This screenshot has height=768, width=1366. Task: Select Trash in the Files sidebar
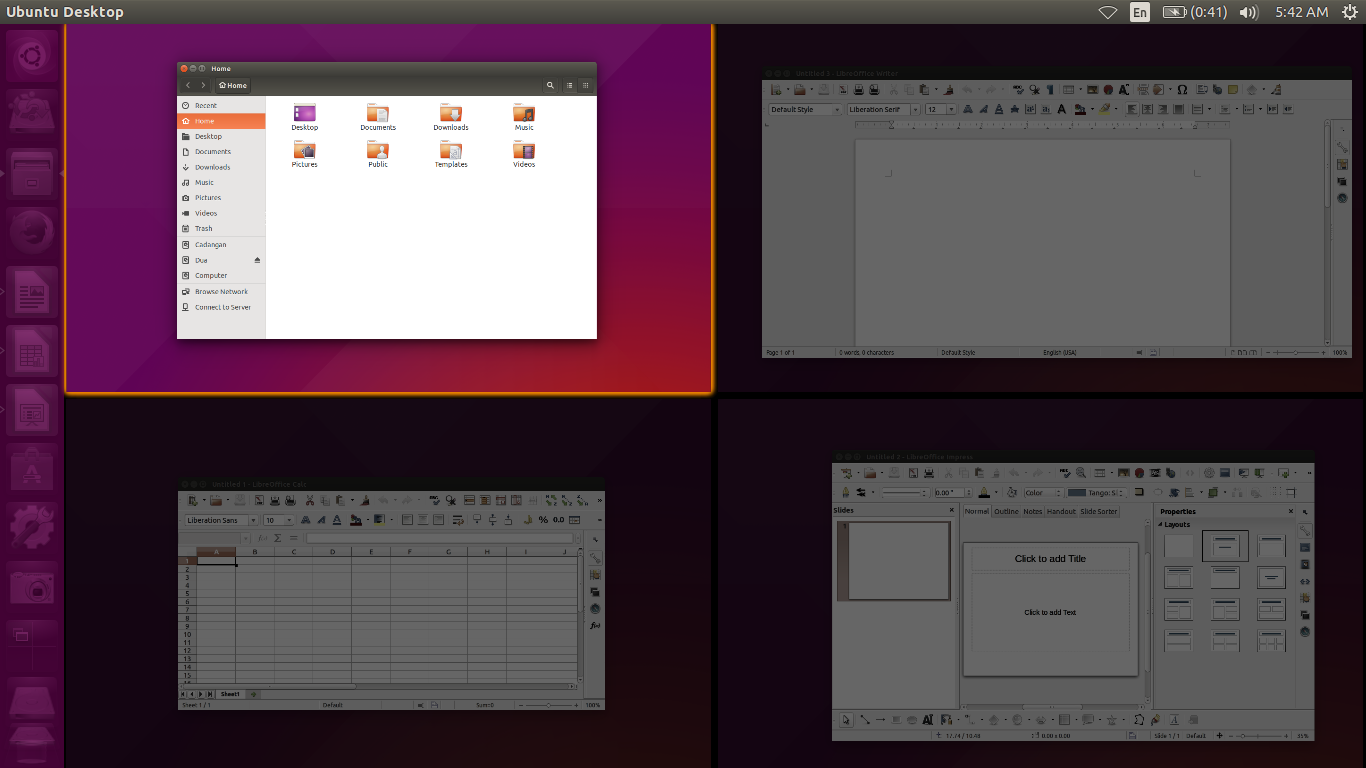tap(221, 229)
